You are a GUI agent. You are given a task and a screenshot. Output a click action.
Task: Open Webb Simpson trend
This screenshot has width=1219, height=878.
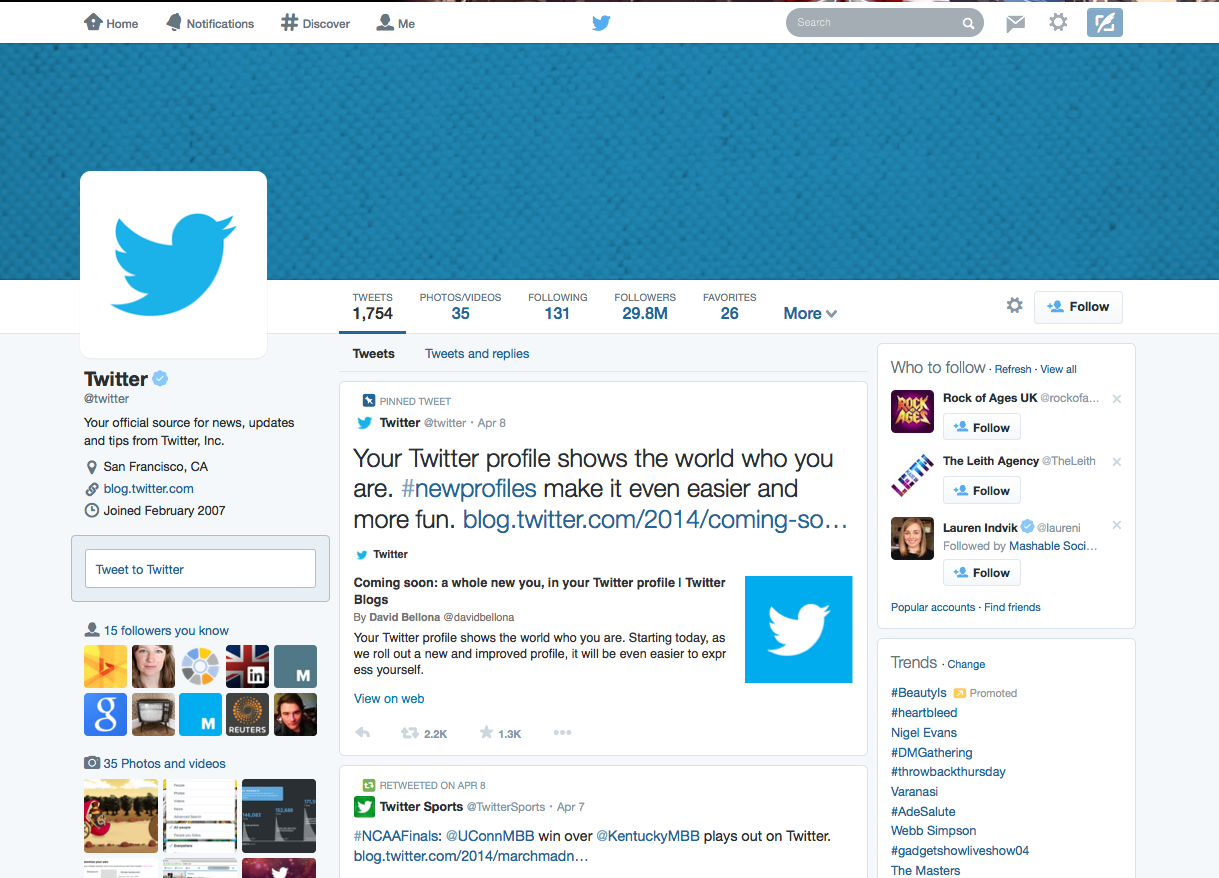point(933,831)
